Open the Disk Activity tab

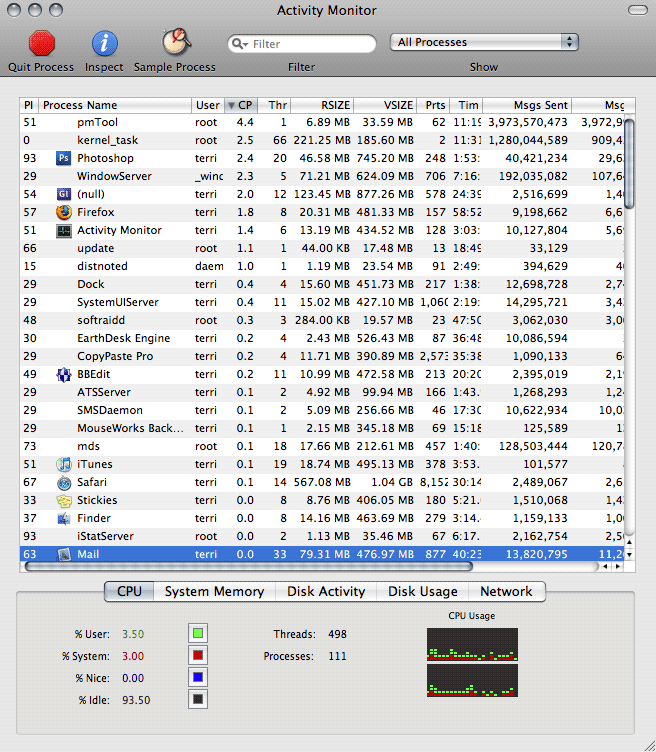tap(326, 591)
